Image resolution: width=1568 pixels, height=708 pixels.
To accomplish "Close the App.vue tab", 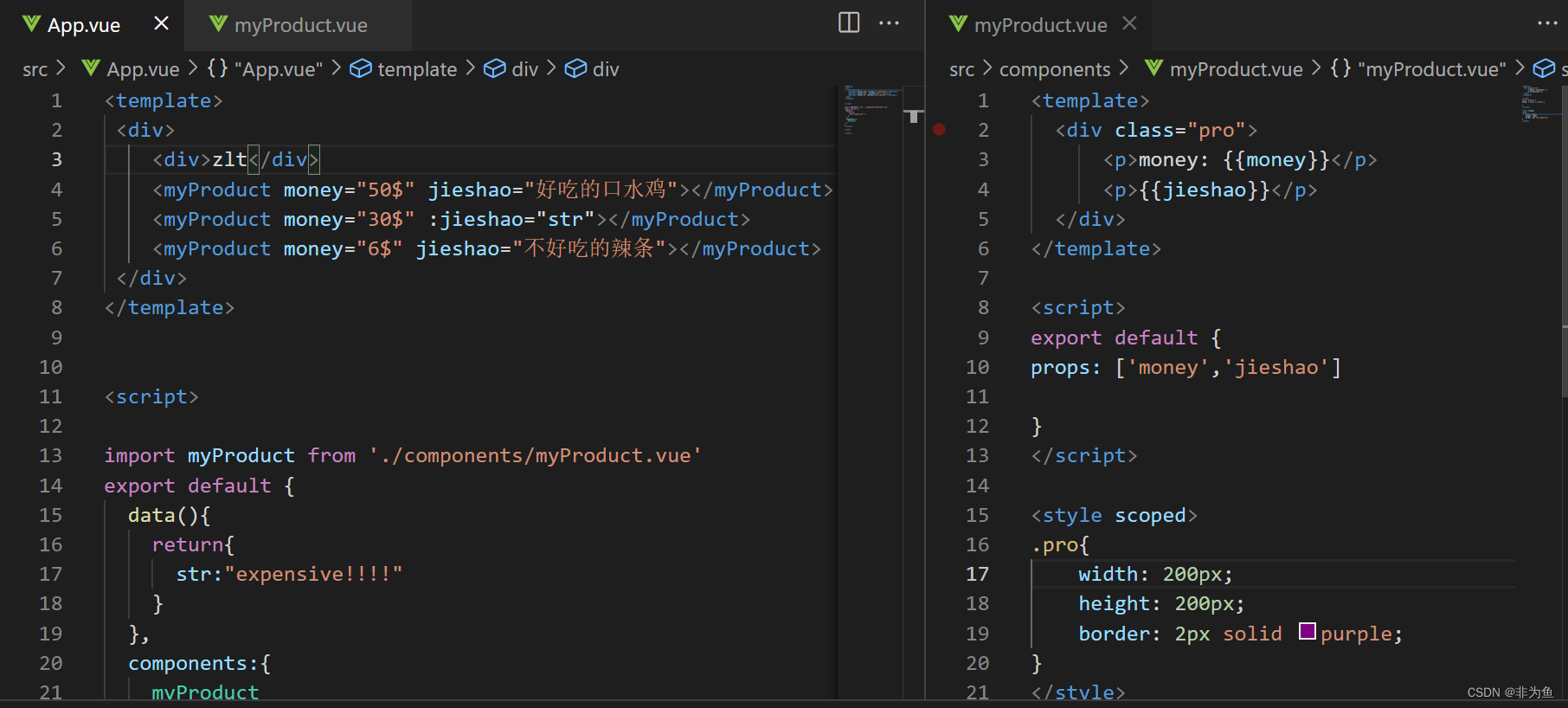I will pos(161,23).
